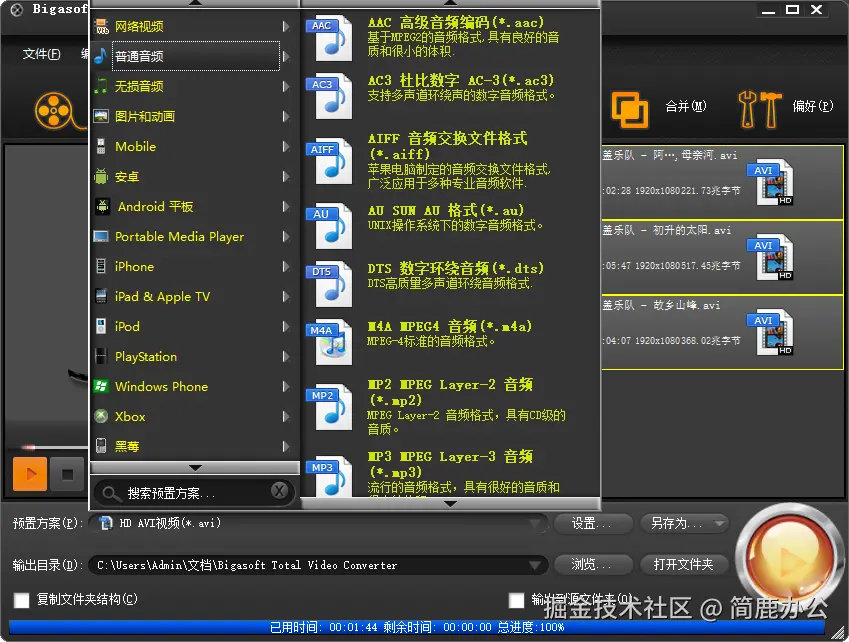Image resolution: width=849 pixels, height=642 pixels.
Task: Start conversion with the big orange button
Action: 790,559
